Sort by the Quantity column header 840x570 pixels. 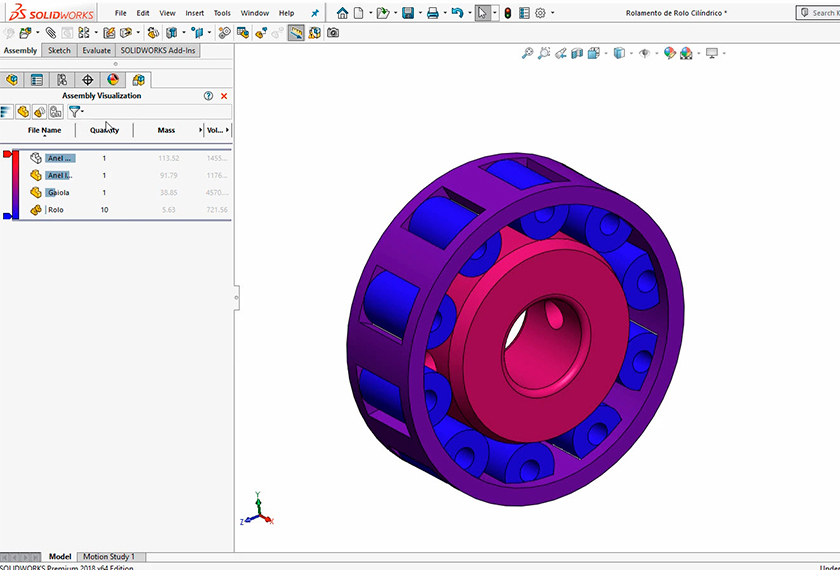104,130
